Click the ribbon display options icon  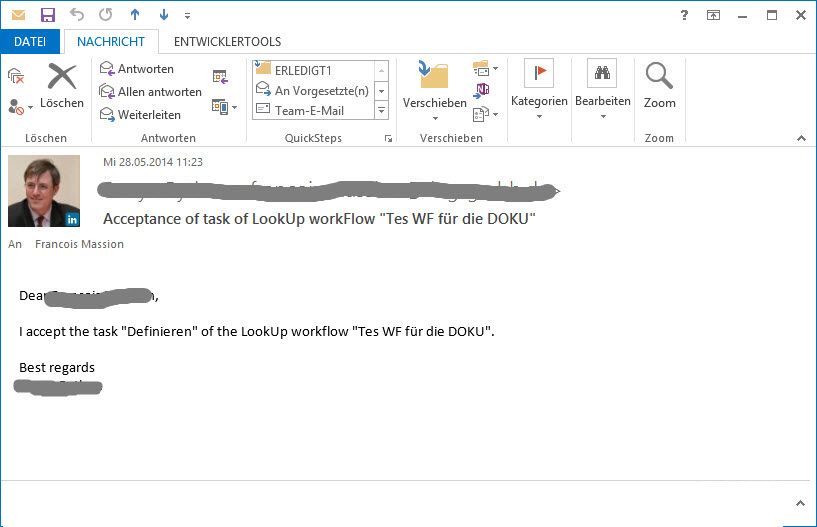click(713, 15)
